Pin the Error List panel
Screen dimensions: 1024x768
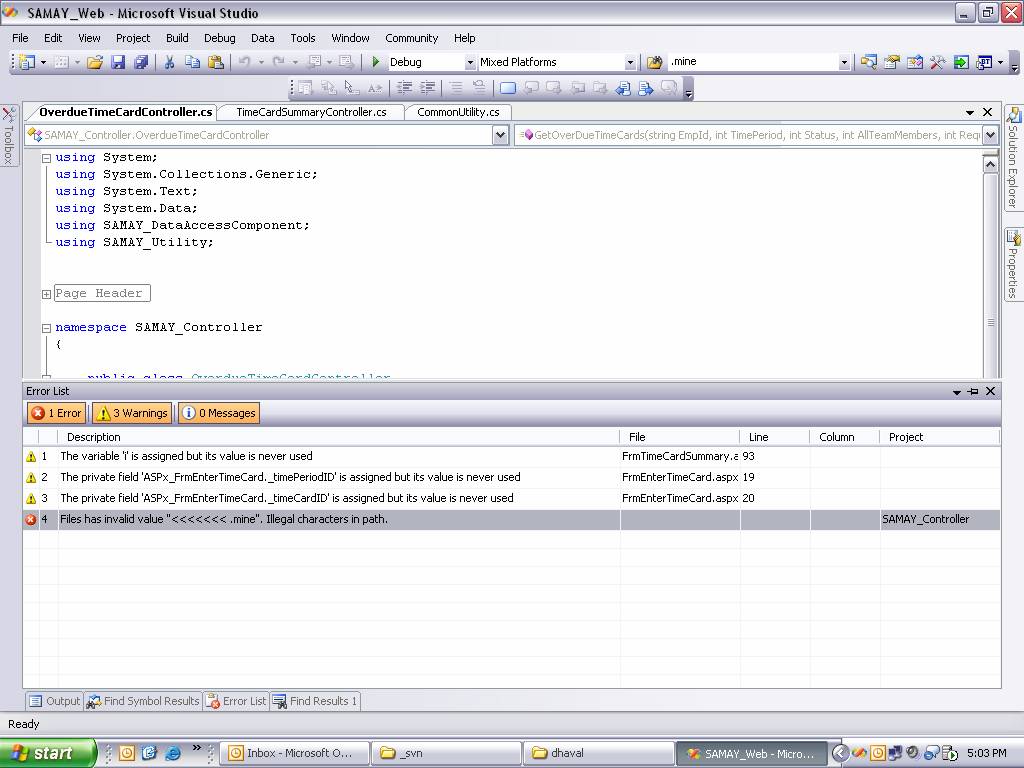click(x=973, y=391)
